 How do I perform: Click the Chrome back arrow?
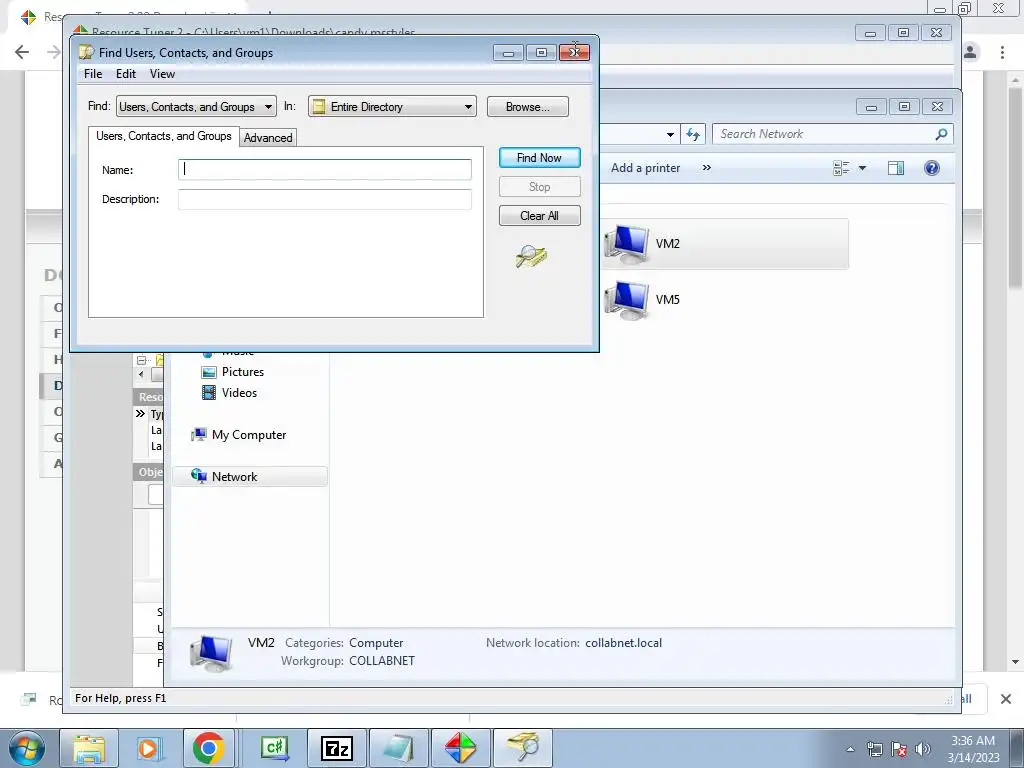click(22, 52)
